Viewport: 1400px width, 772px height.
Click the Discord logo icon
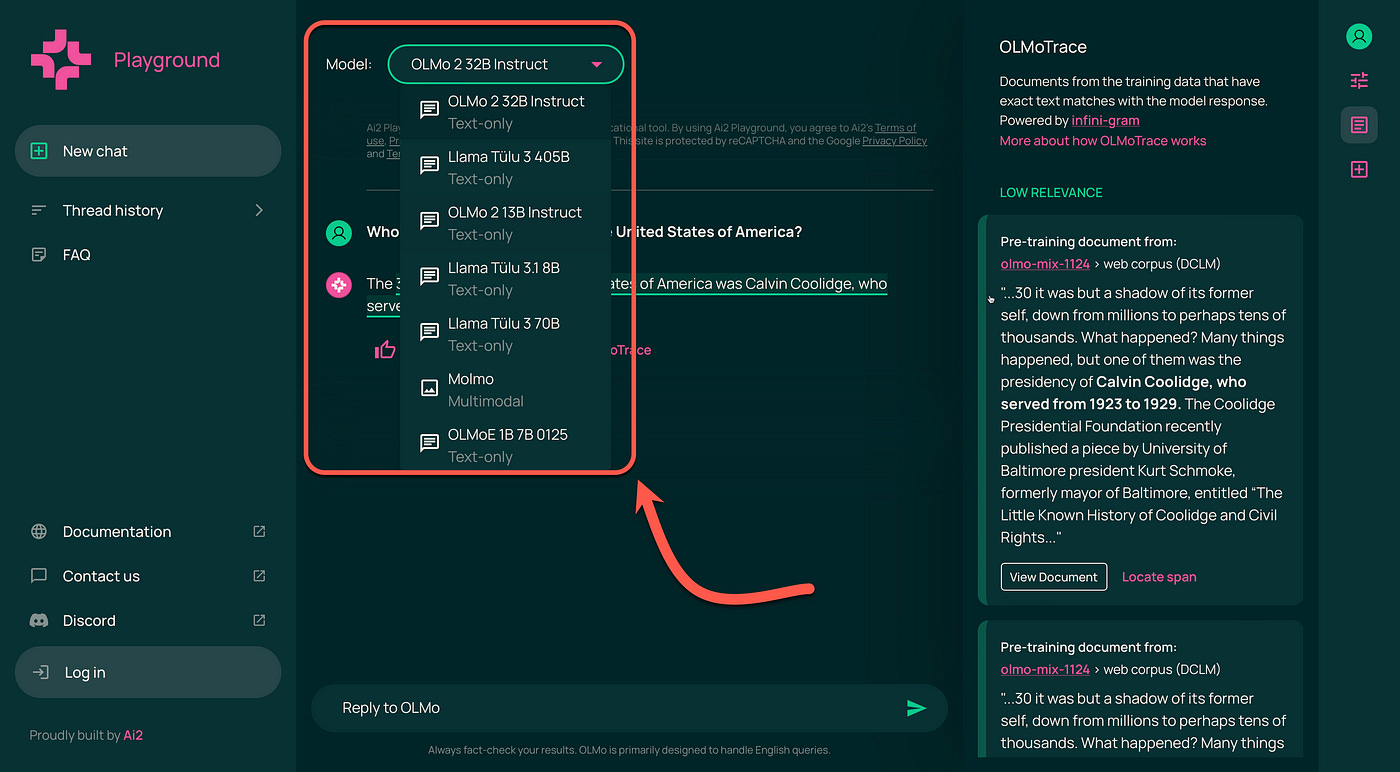pyautogui.click(x=39, y=620)
